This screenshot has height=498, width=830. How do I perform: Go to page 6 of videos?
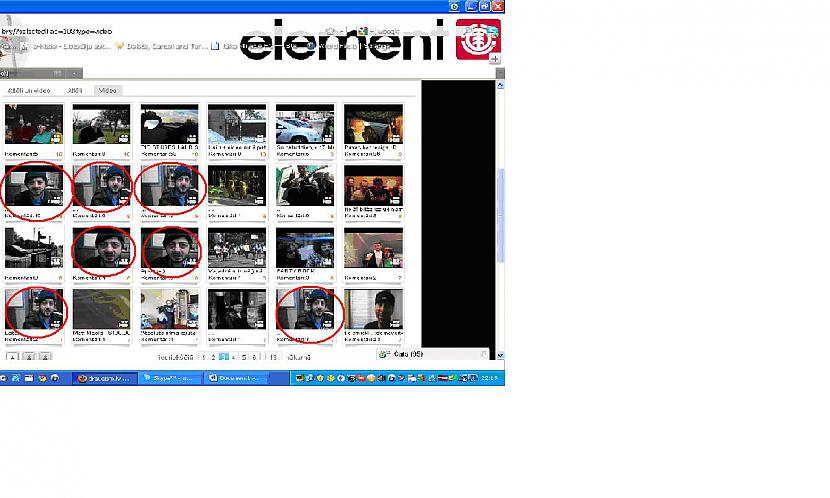coord(254,357)
